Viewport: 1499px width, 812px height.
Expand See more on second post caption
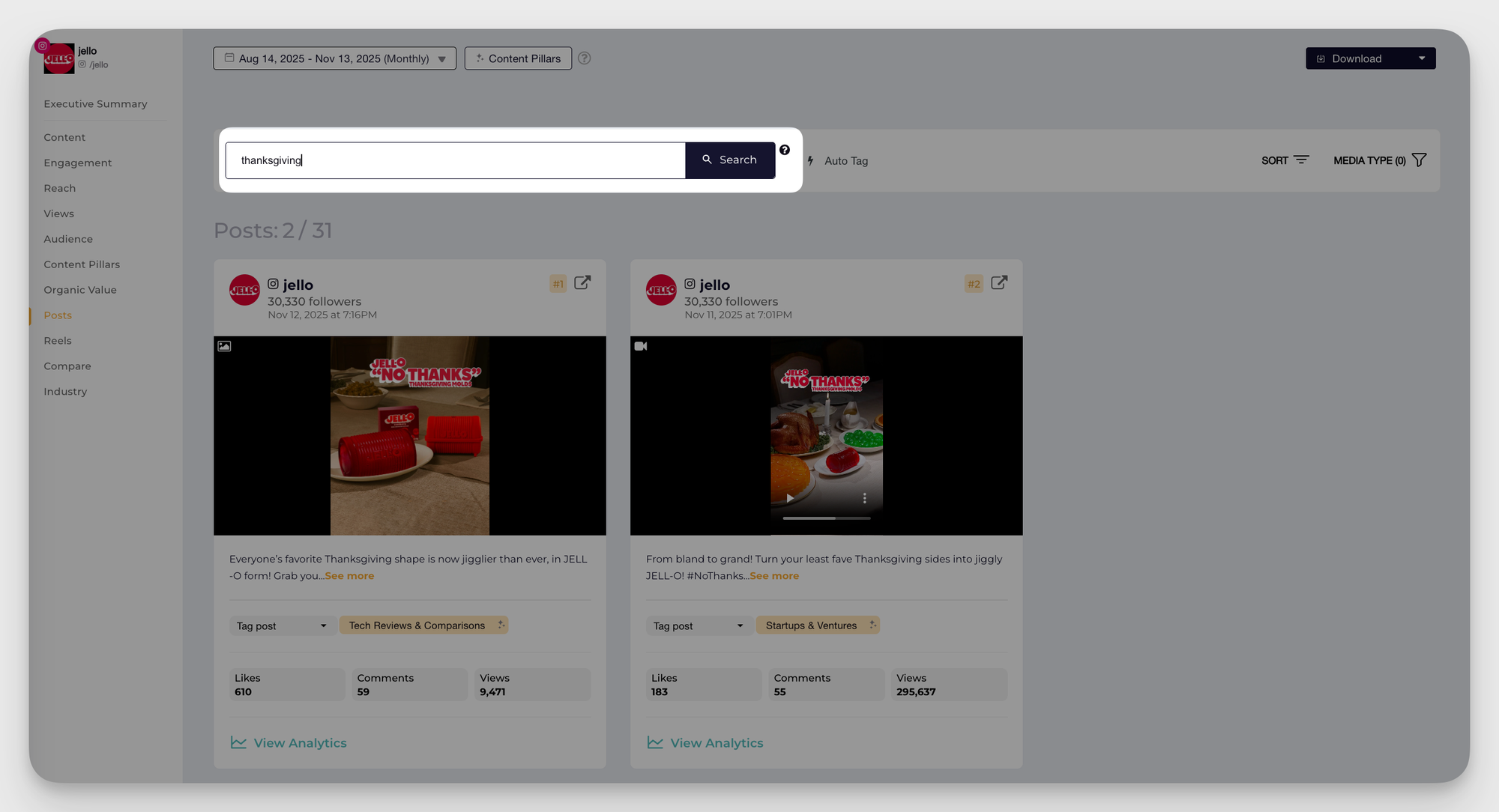click(774, 576)
